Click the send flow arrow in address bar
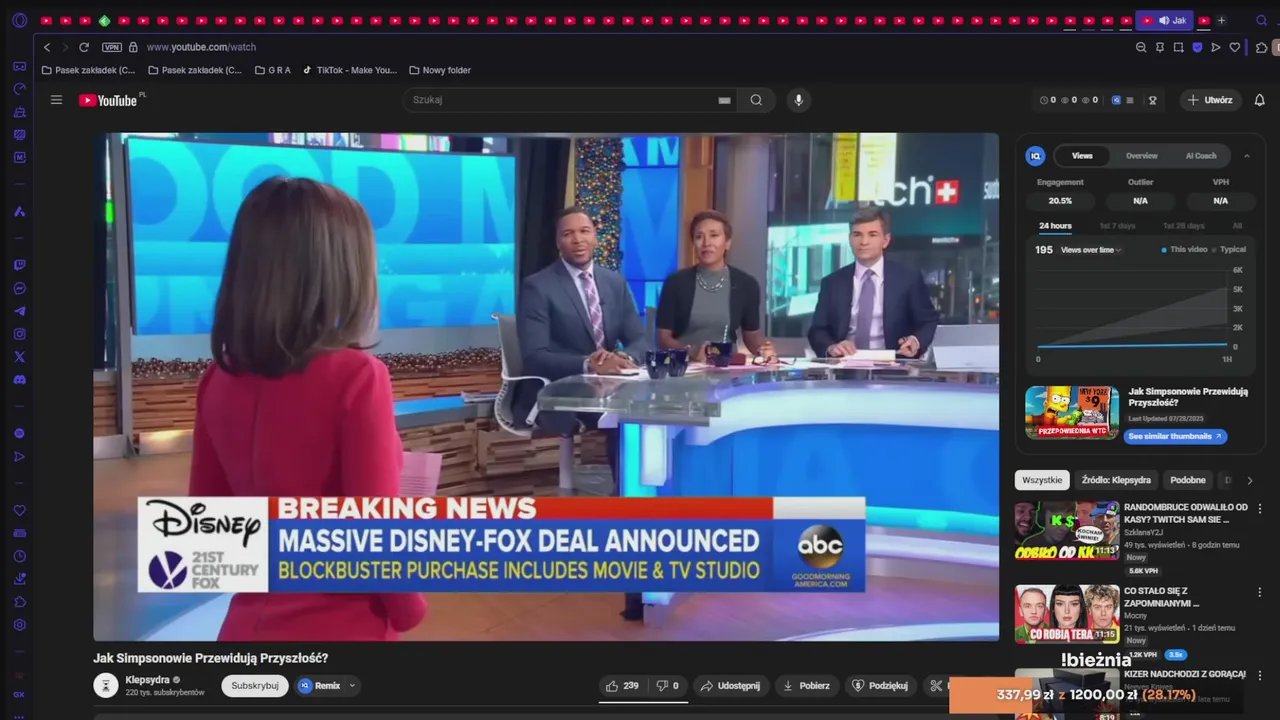 (x=1216, y=47)
